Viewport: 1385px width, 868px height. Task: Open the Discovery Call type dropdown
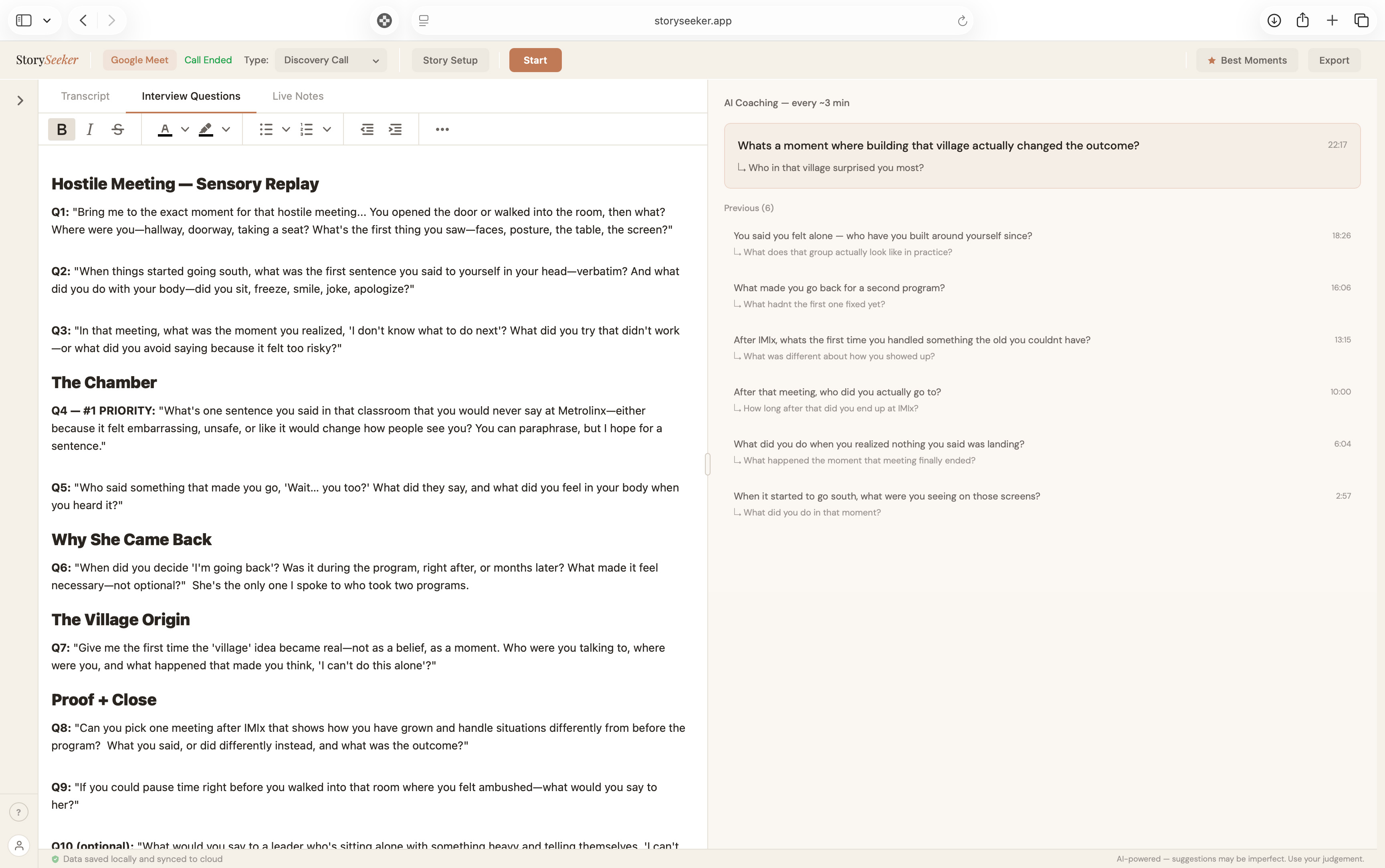pos(330,60)
